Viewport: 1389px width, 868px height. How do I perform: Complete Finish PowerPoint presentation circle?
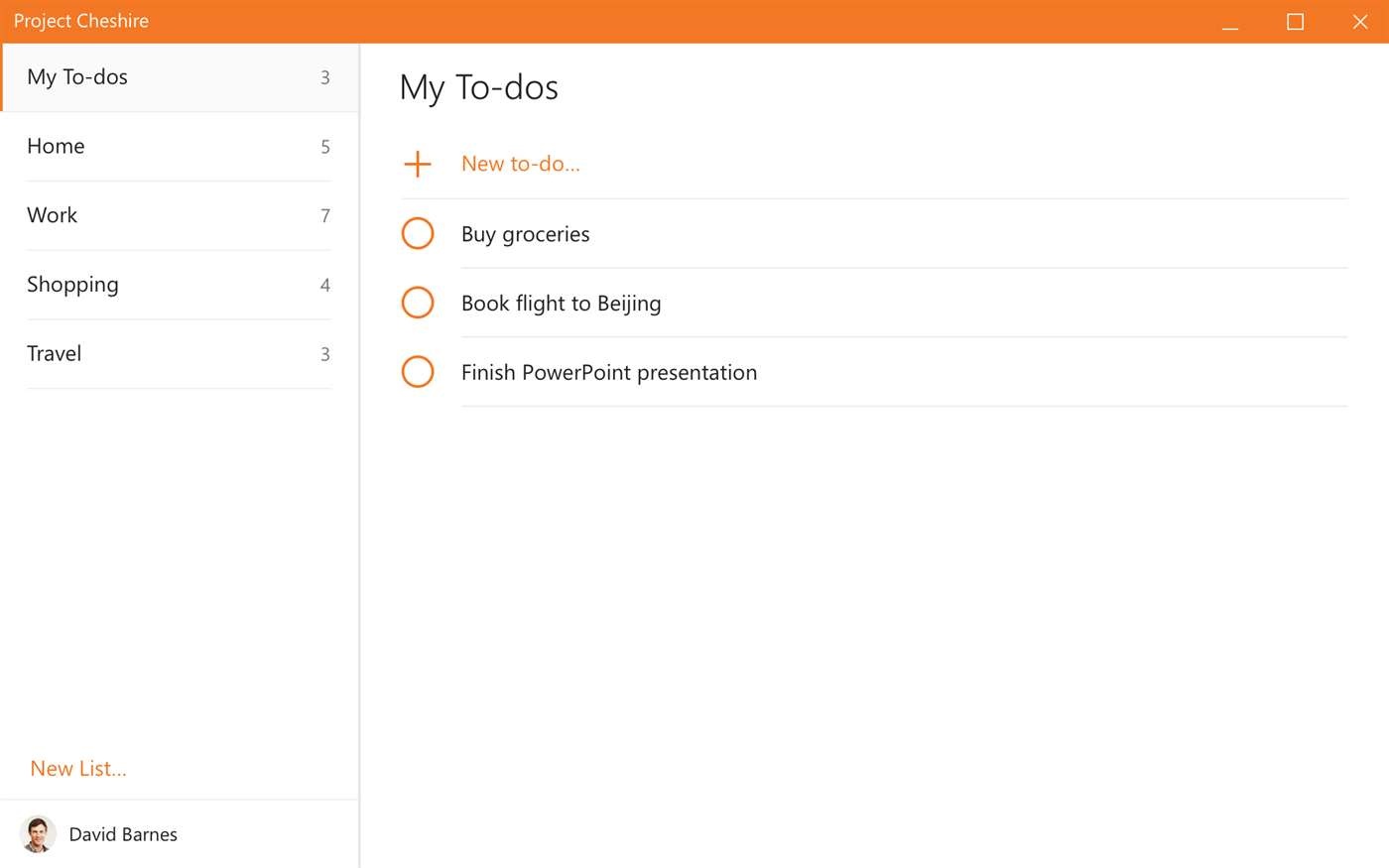click(418, 372)
